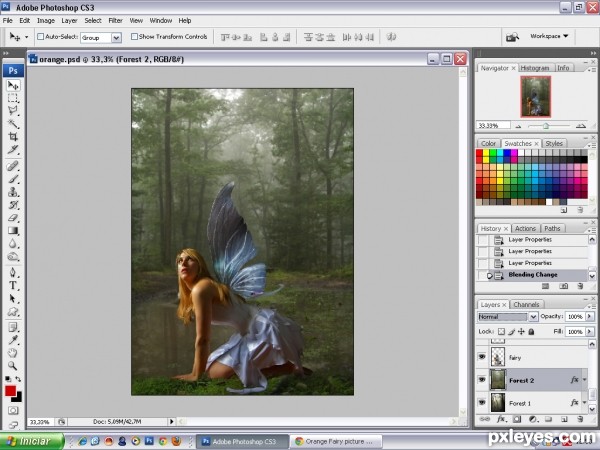
Task: Select the Move tool in toolbox
Action: 13,85
